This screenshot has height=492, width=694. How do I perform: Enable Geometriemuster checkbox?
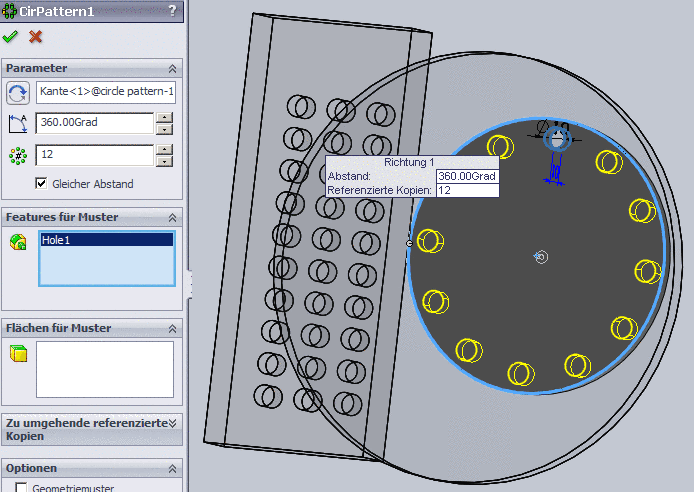pyautogui.click(x=21, y=488)
